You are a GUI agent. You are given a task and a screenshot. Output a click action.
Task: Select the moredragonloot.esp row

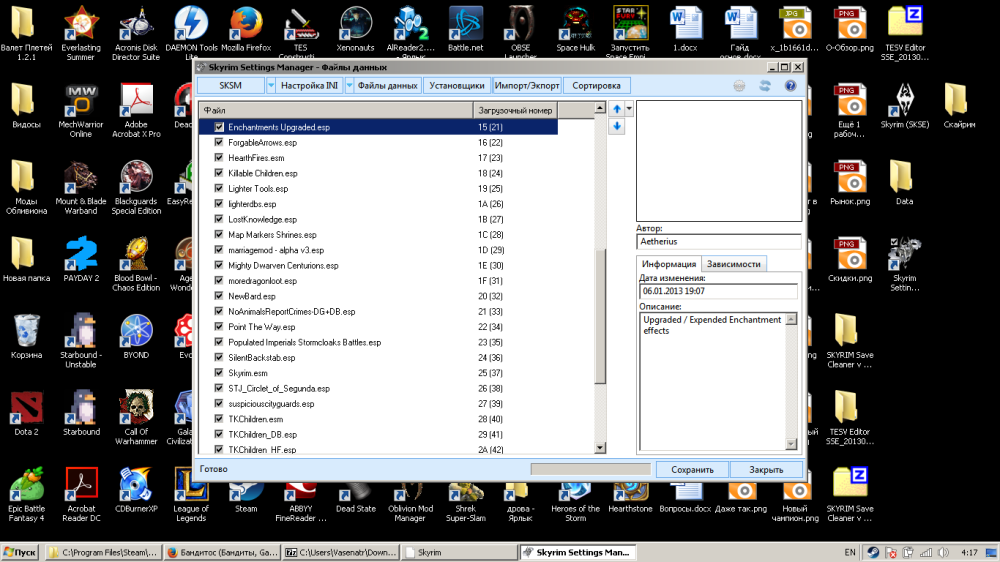pyautogui.click(x=378, y=281)
